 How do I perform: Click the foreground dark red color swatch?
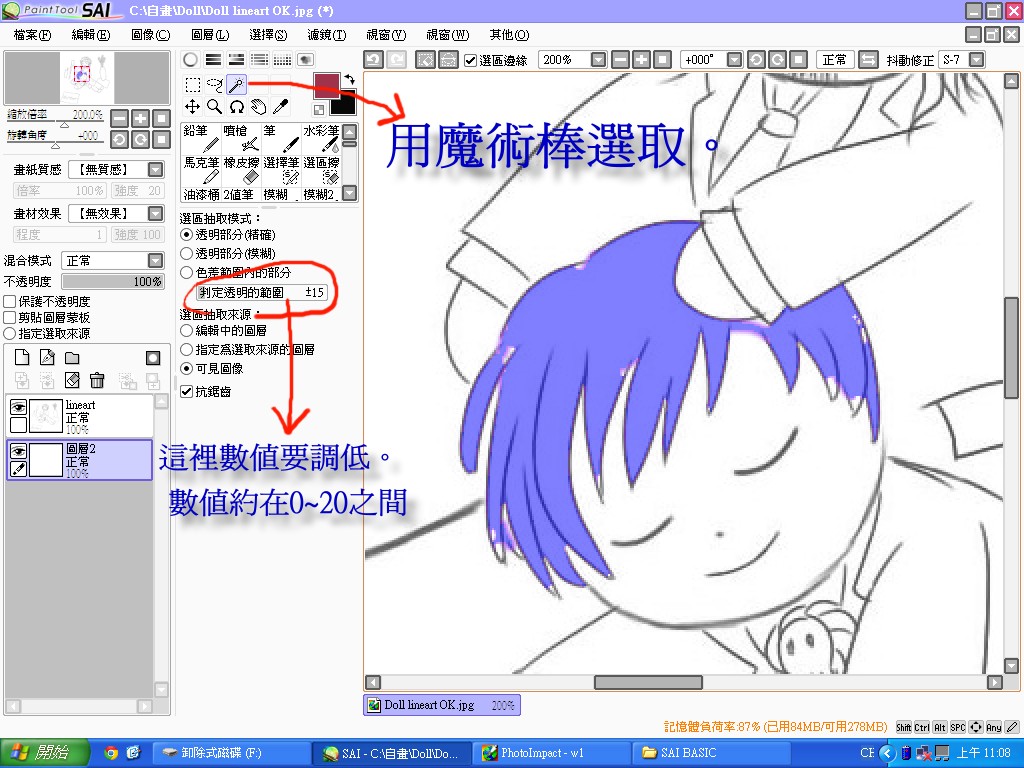[x=327, y=84]
